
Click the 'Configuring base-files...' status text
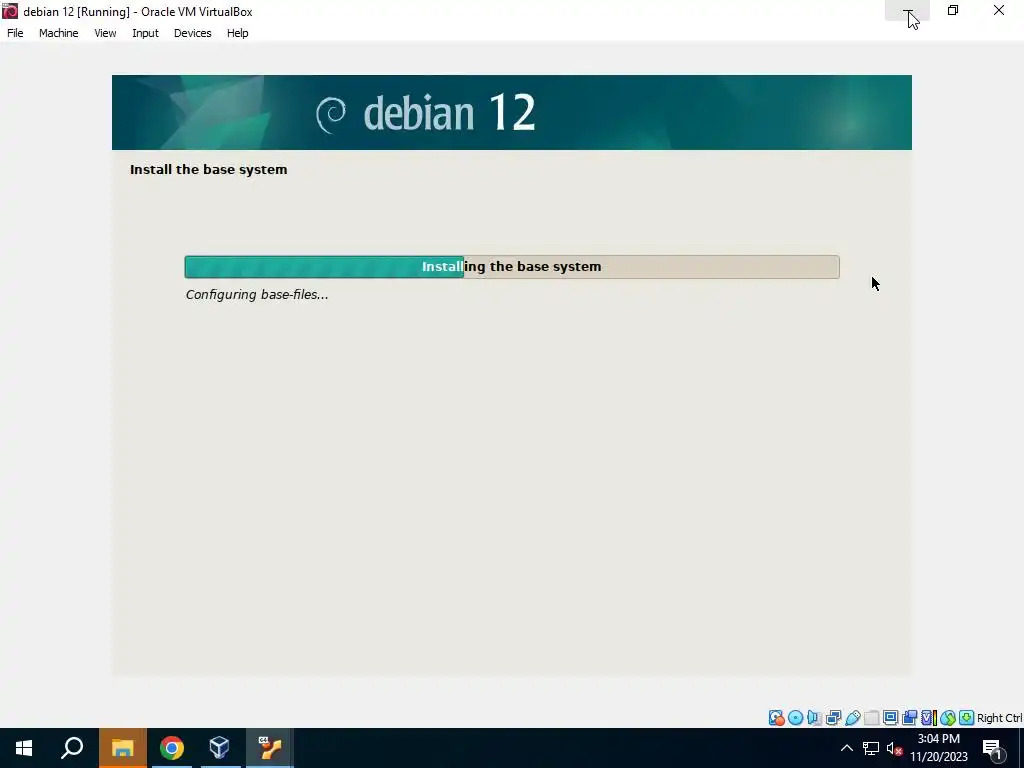point(257,295)
